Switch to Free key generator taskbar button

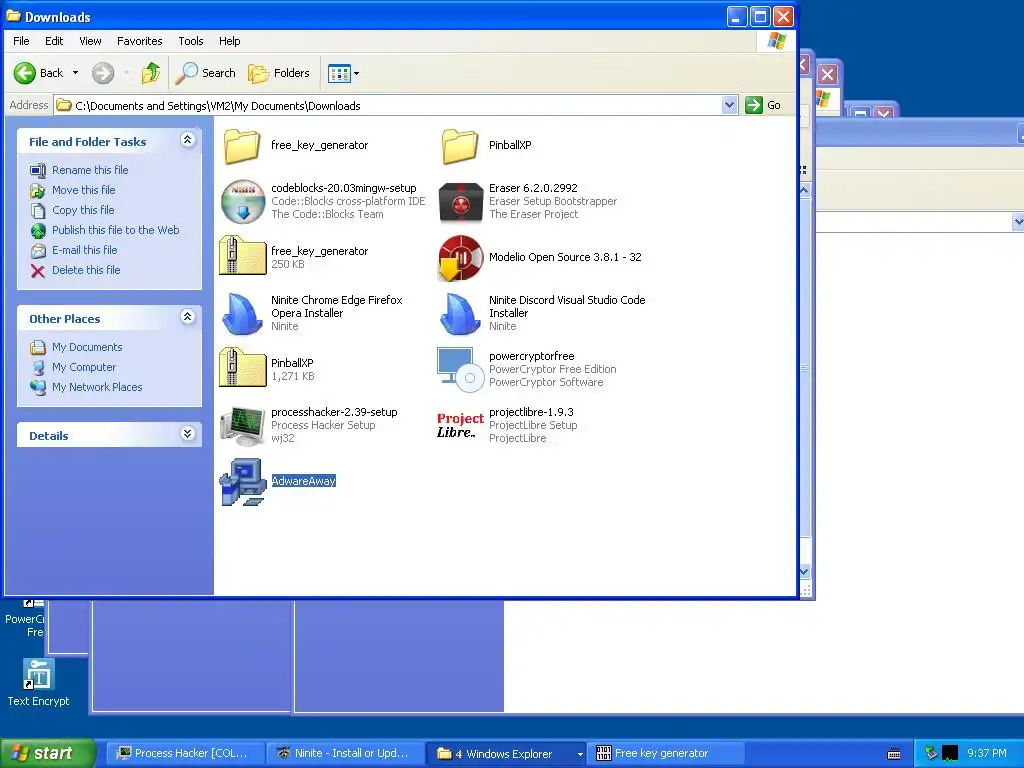click(666, 754)
